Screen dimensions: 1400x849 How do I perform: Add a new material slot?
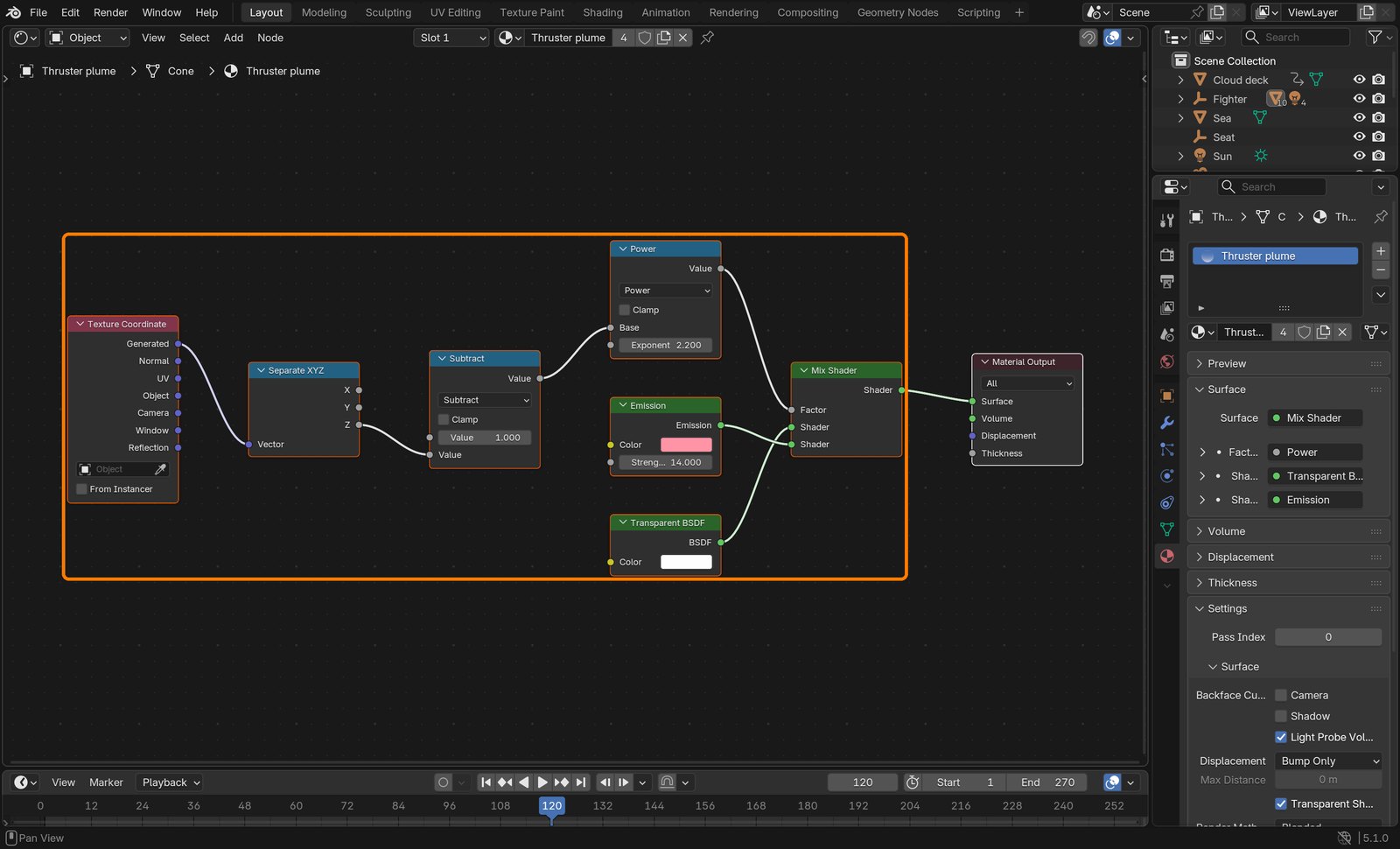[x=1381, y=251]
